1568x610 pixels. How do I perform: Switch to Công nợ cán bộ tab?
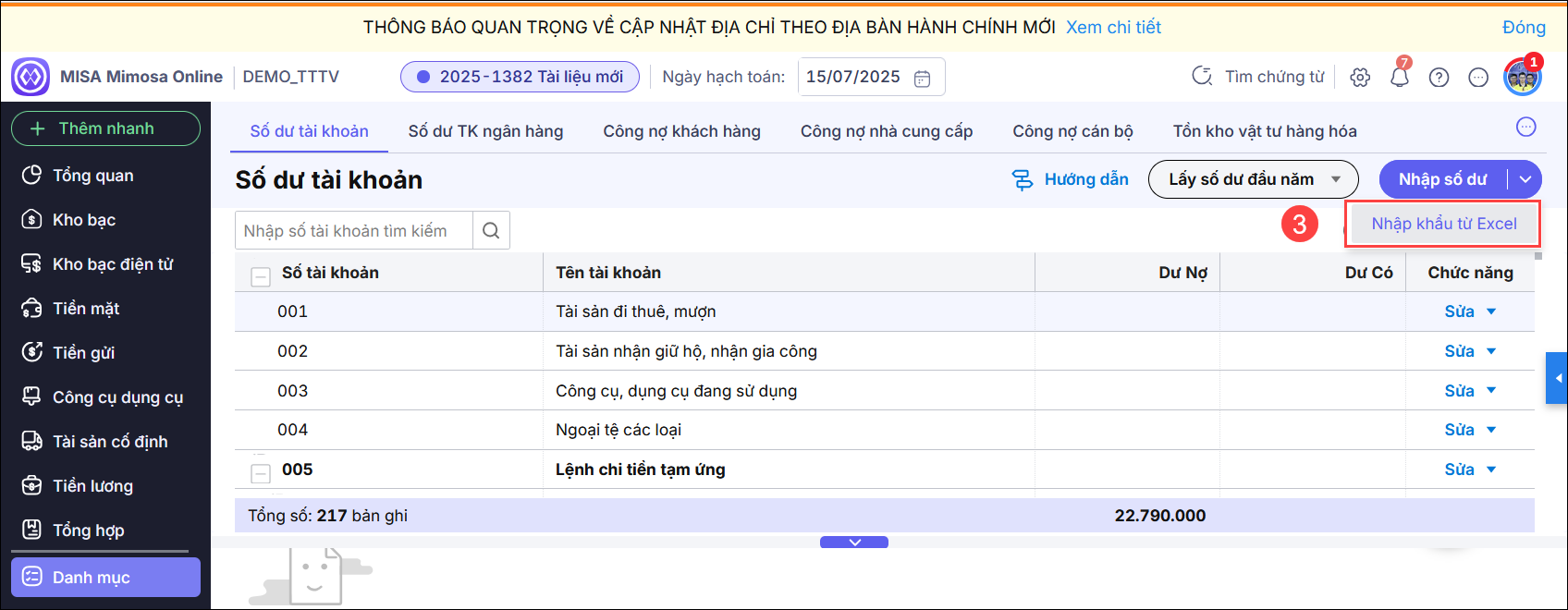pos(1072,131)
